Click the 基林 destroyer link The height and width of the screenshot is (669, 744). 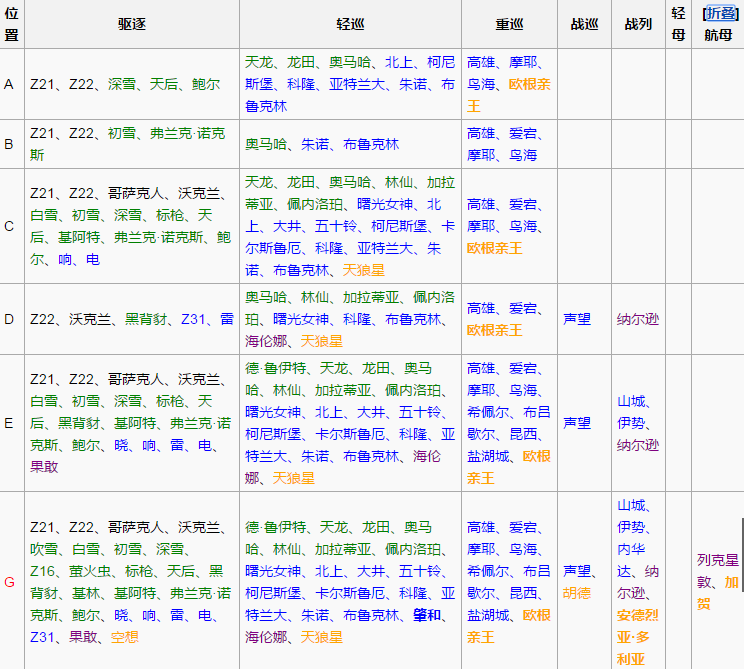[86, 593]
